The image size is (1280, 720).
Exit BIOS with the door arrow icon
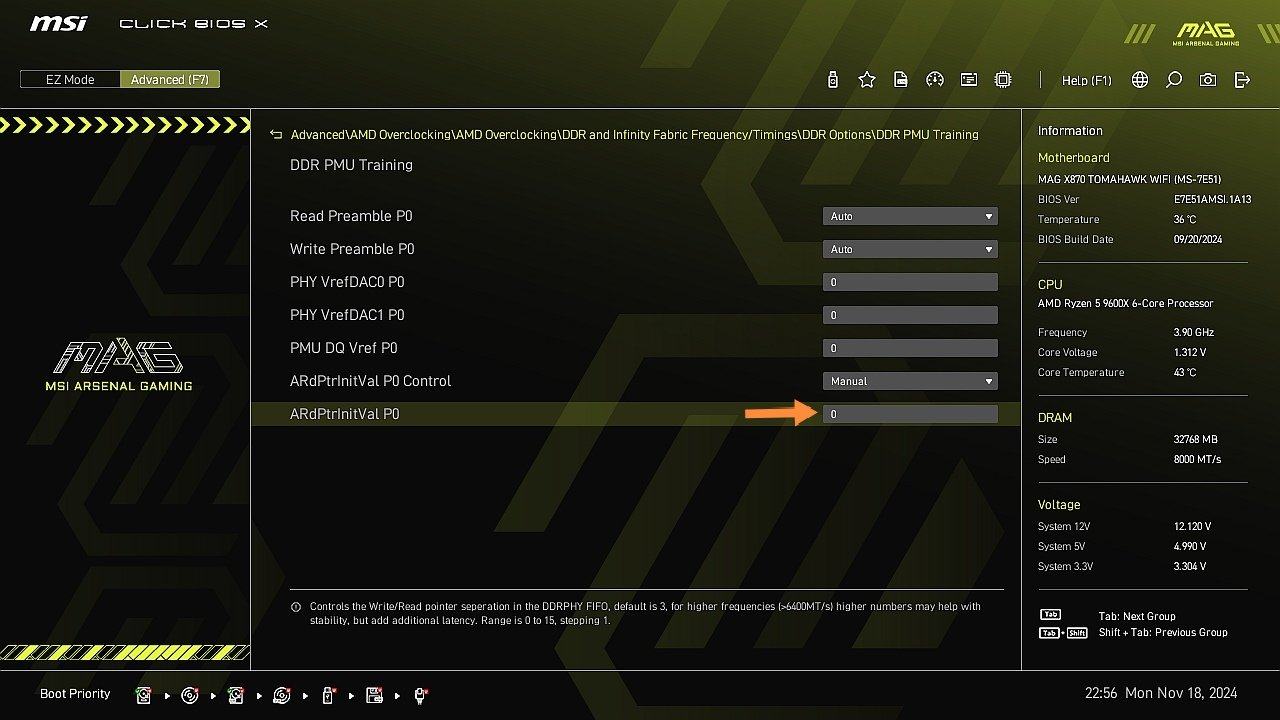point(1242,80)
